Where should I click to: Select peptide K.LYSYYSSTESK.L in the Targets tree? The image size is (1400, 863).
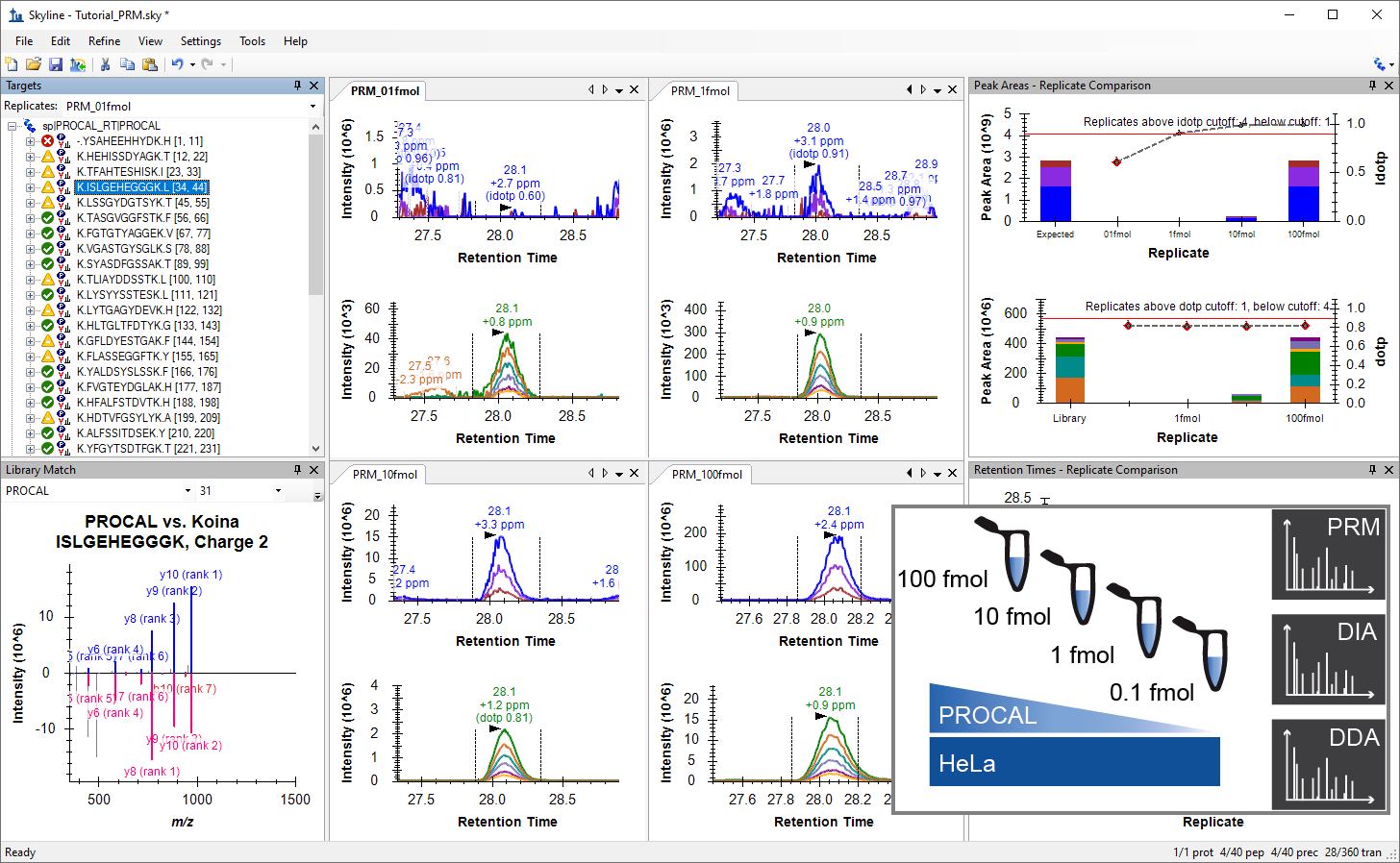146,295
